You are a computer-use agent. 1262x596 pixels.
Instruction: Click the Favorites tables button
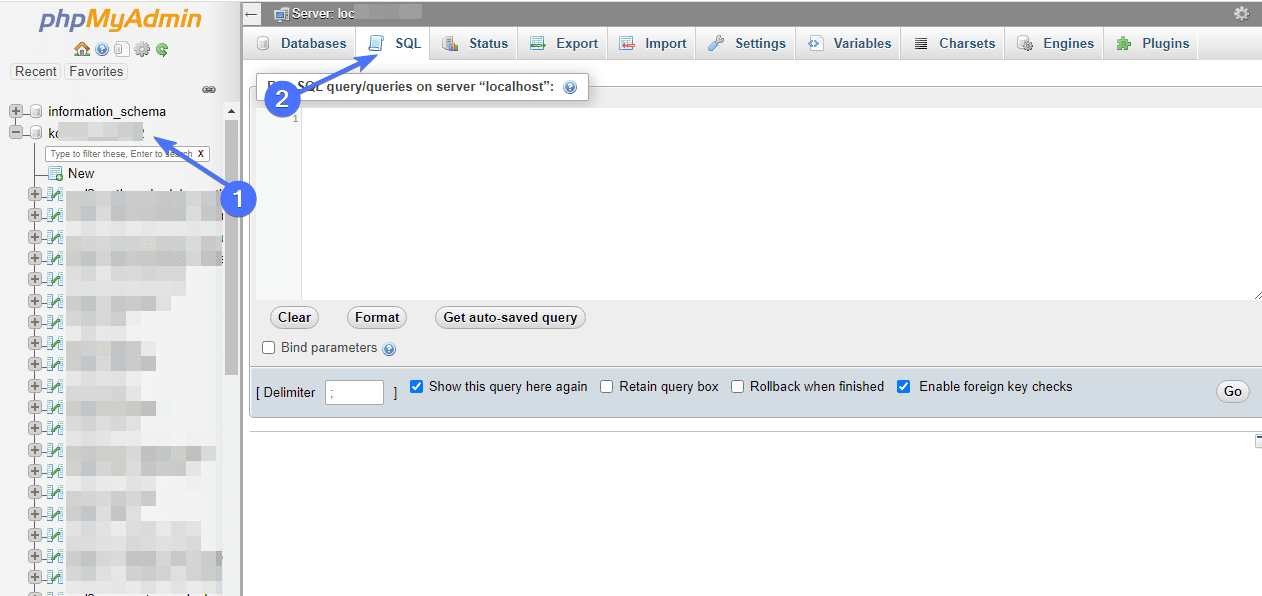point(96,72)
